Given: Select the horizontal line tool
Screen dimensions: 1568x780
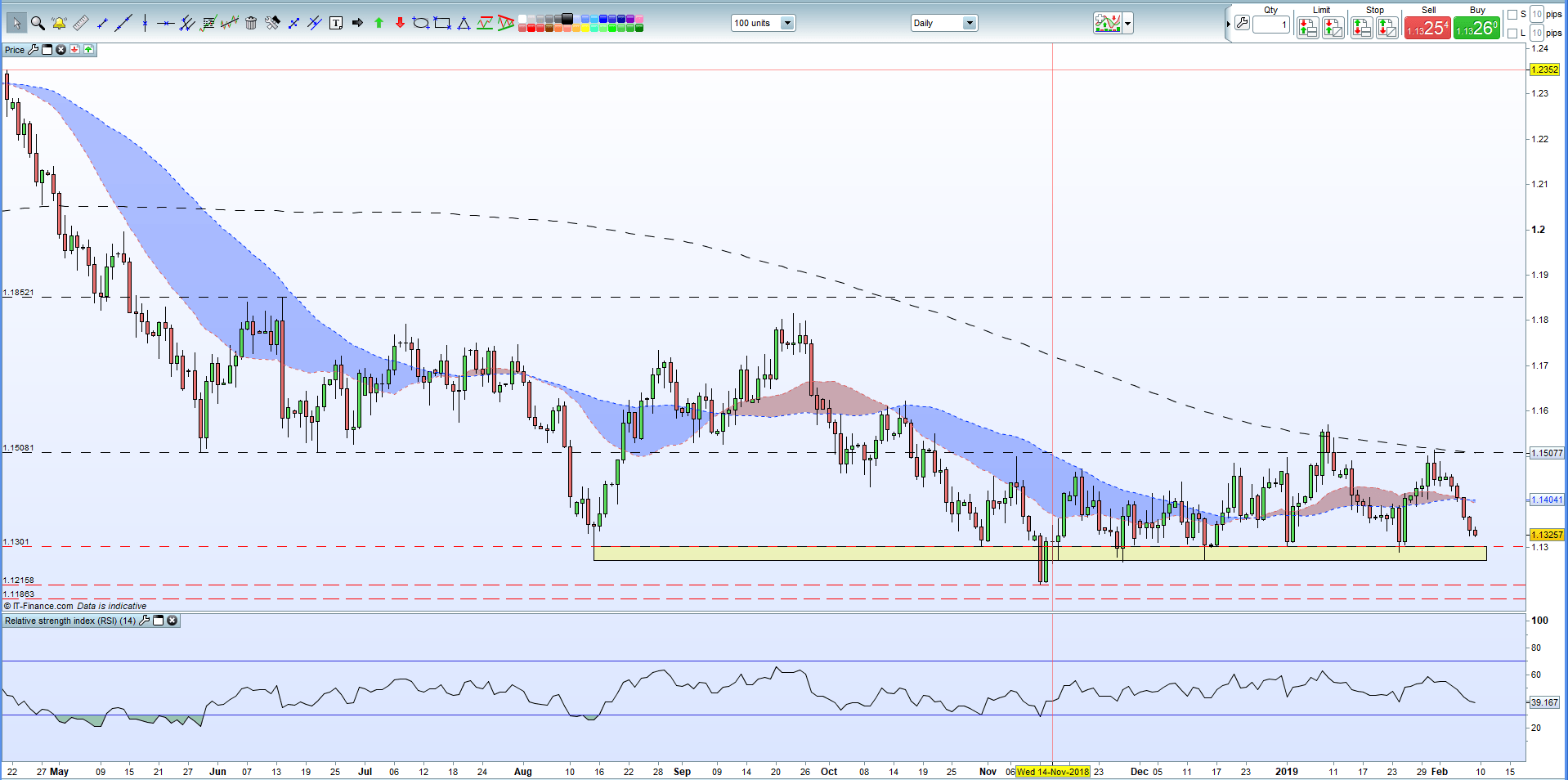Looking at the screenshot, I should click(x=165, y=23).
